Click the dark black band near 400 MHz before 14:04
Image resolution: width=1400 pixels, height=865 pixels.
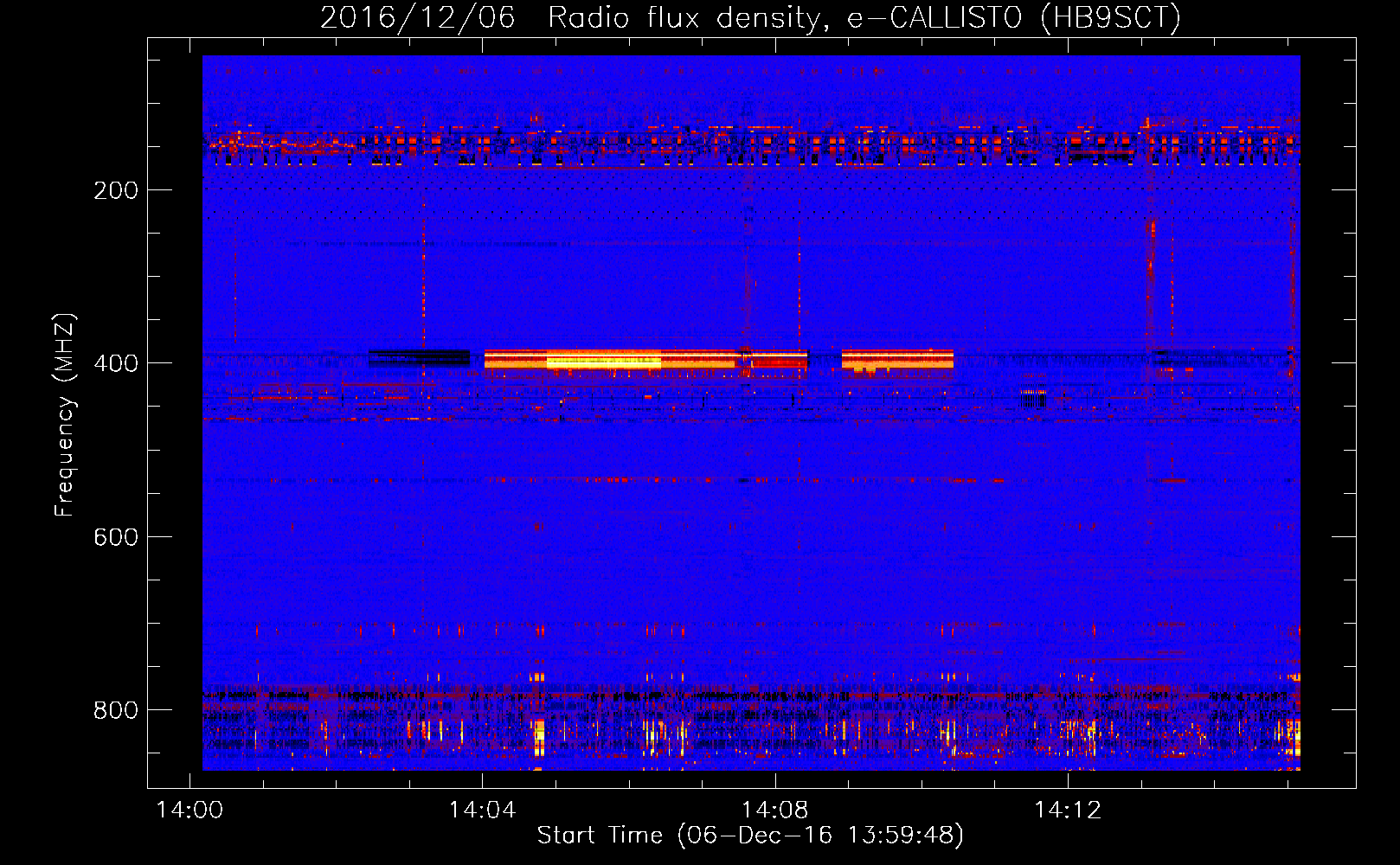[x=419, y=357]
